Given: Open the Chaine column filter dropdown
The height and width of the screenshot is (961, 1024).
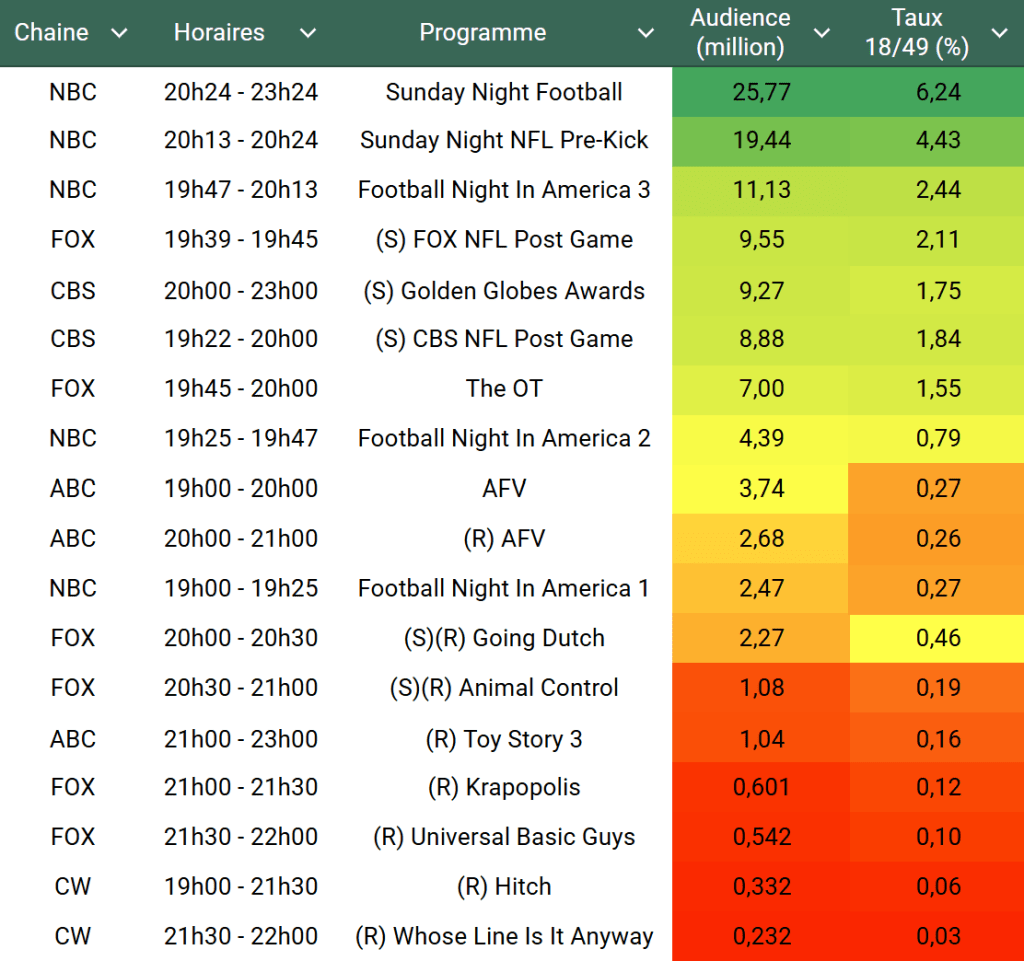Looking at the screenshot, I should [119, 33].
